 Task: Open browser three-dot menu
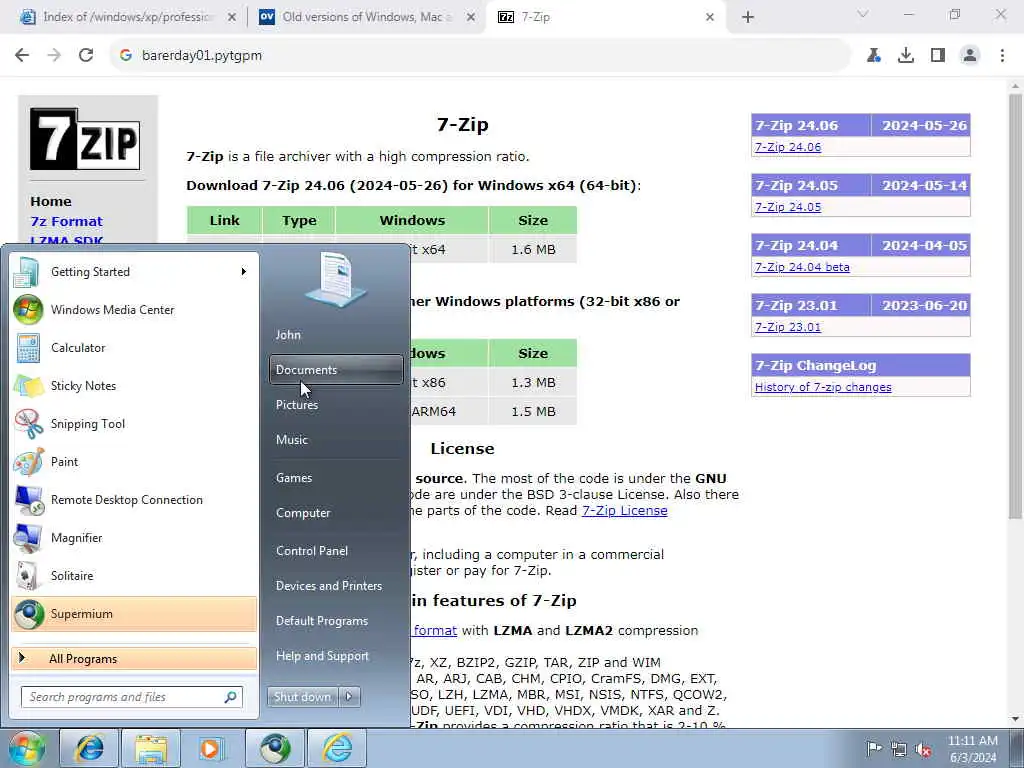coord(1002,56)
